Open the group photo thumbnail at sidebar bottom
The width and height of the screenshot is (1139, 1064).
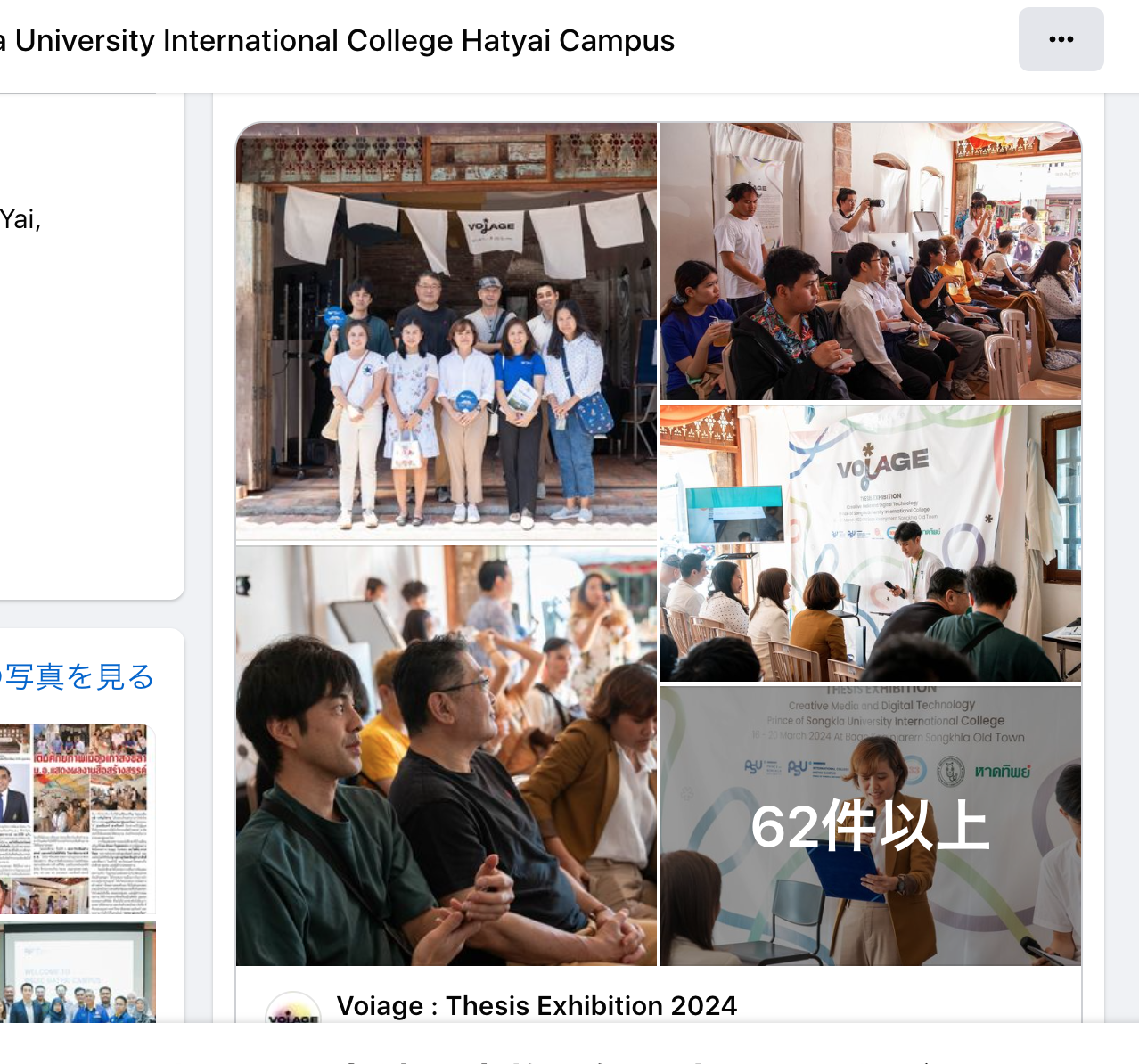pos(78,973)
